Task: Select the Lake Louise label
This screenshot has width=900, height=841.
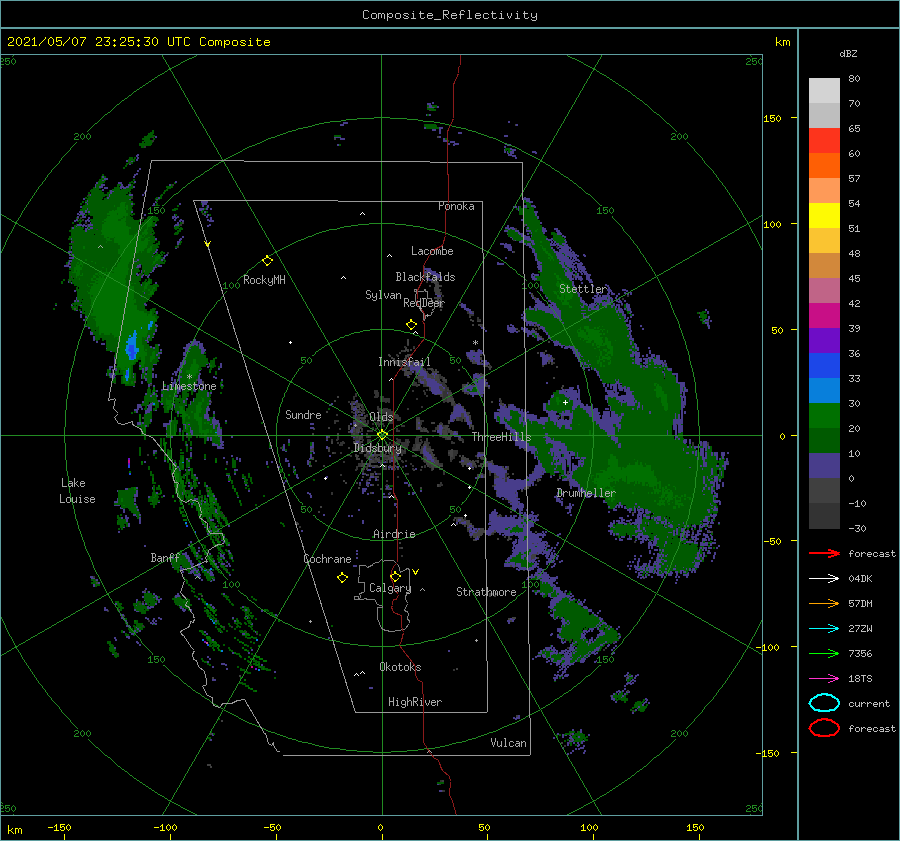Action: 77,491
